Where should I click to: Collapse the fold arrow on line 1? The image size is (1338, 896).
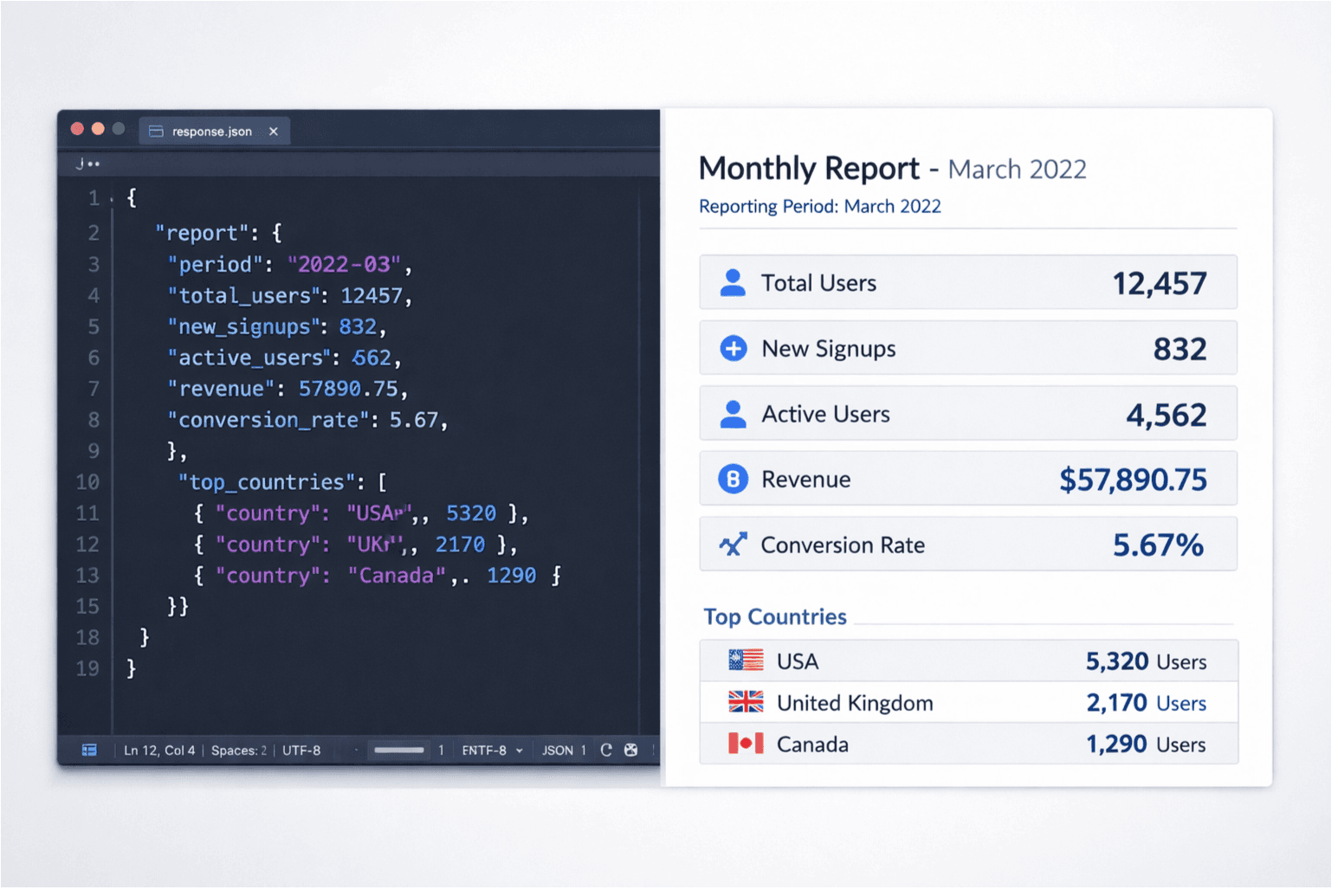coord(113,200)
